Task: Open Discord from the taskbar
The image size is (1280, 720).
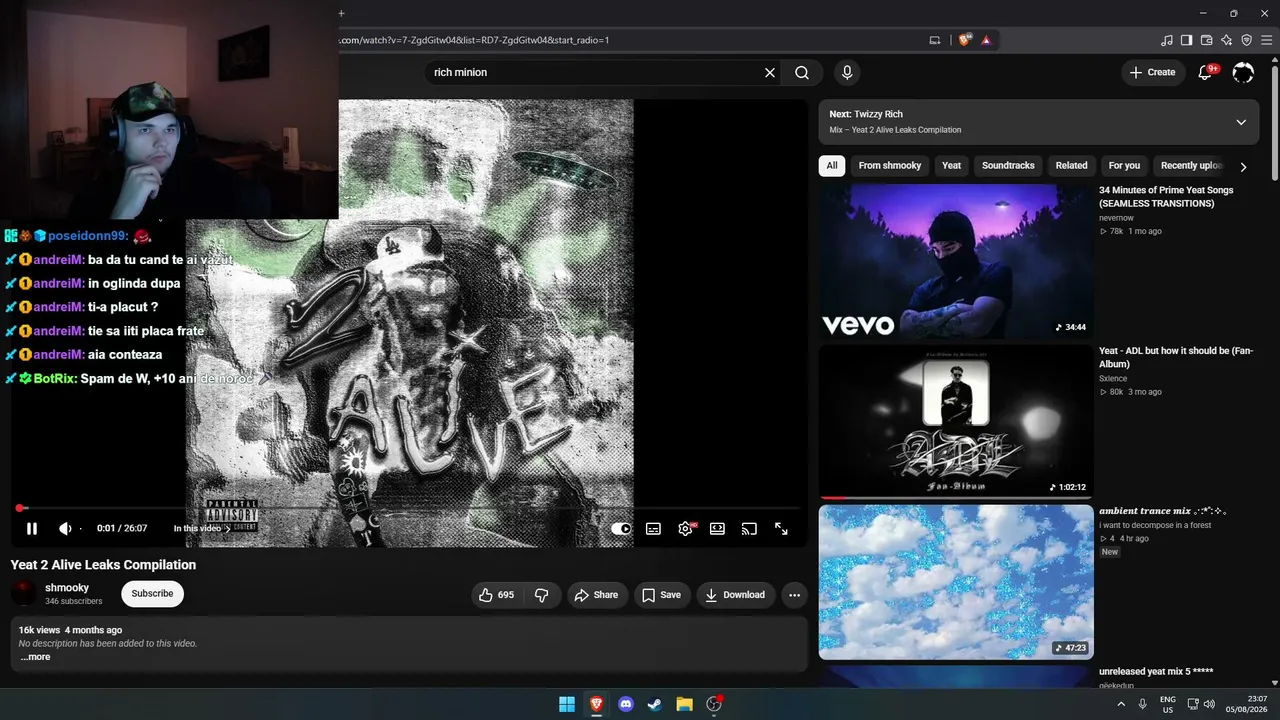Action: [x=626, y=704]
